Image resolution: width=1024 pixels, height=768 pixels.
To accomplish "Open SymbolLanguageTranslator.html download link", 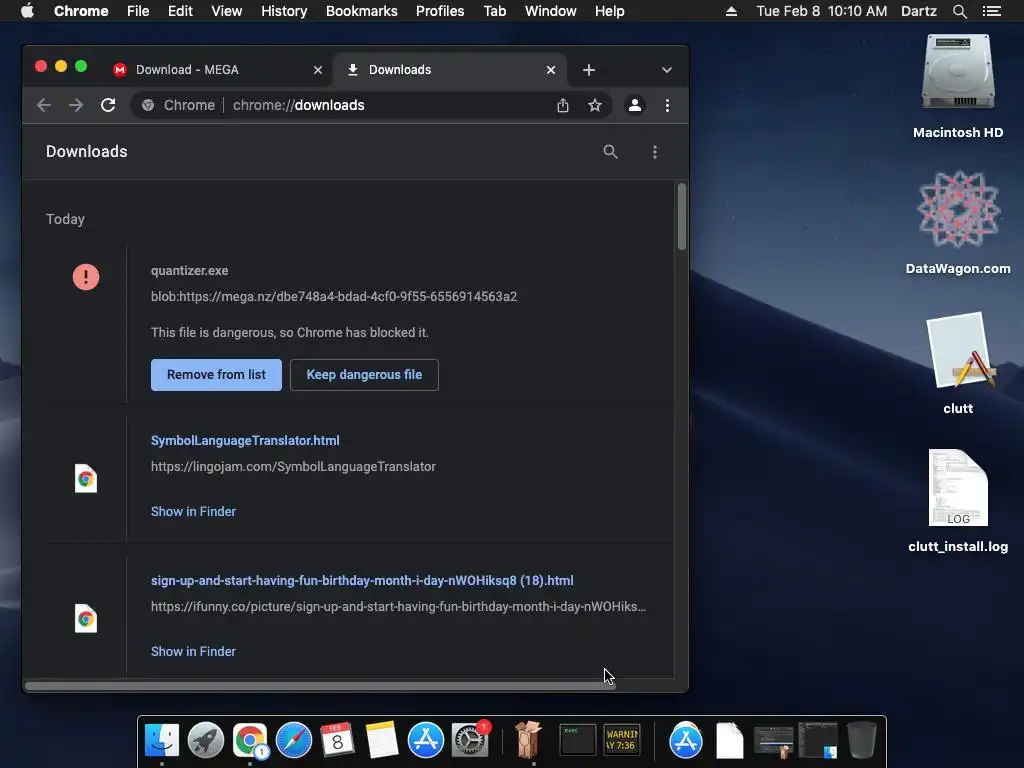I will click(x=245, y=441).
